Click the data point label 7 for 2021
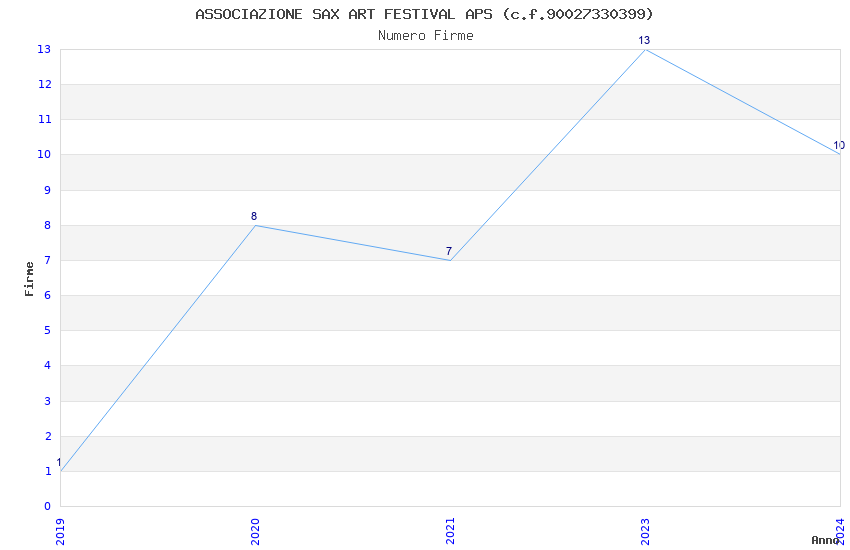The height and width of the screenshot is (550, 850). pyautogui.click(x=449, y=251)
